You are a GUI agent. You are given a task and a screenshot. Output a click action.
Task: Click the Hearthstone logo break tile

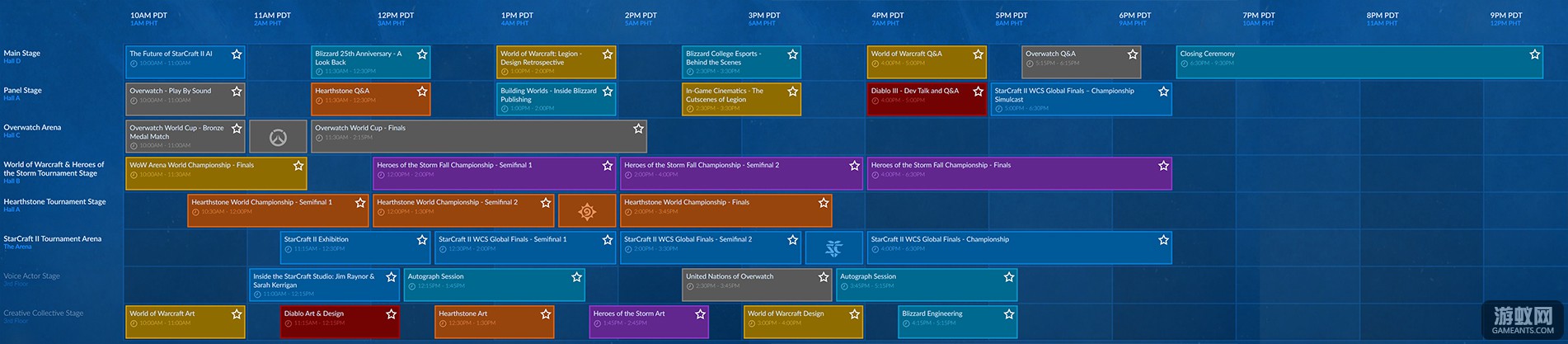pos(587,211)
